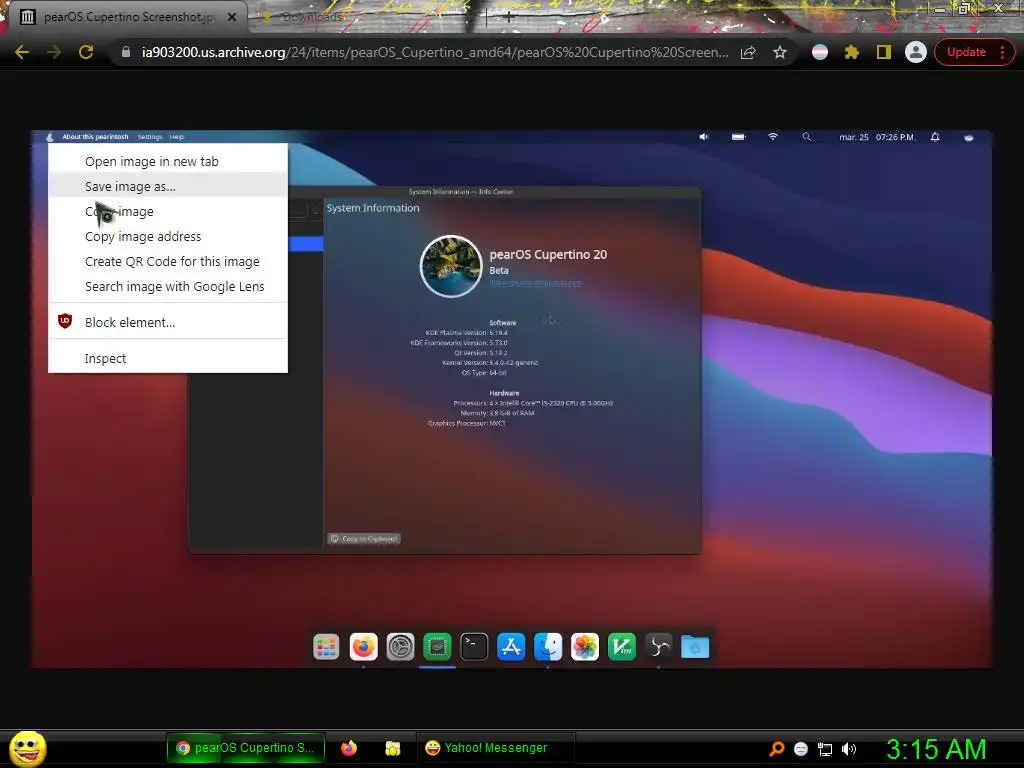Click Wi-Fi icon in pearOS top bar
The height and width of the screenshot is (768, 1024).
tap(773, 136)
